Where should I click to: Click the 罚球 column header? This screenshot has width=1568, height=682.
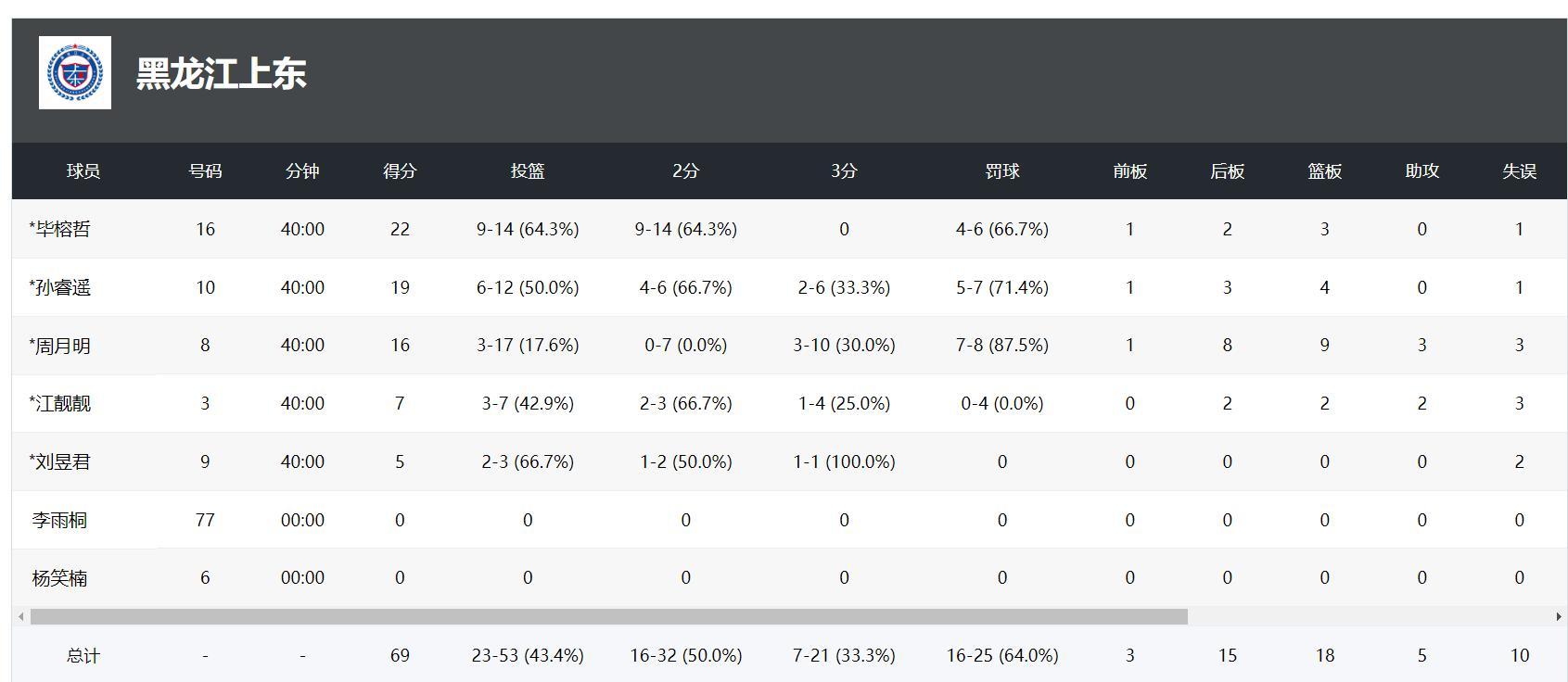[1001, 171]
